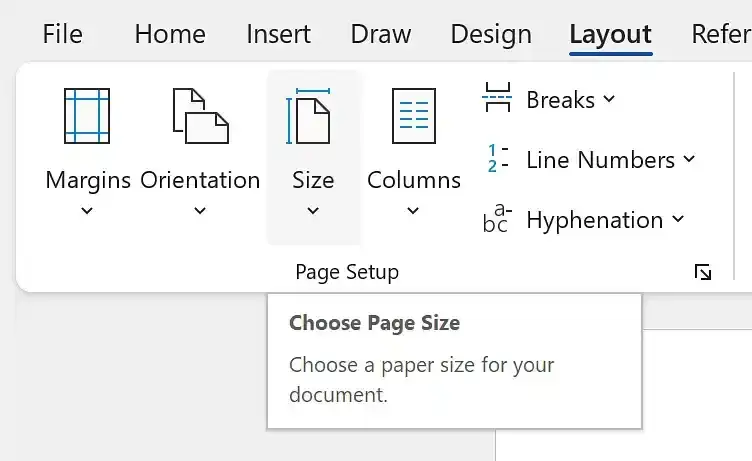752x461 pixels.
Task: Click the Margins grid icon
Action: (87, 116)
